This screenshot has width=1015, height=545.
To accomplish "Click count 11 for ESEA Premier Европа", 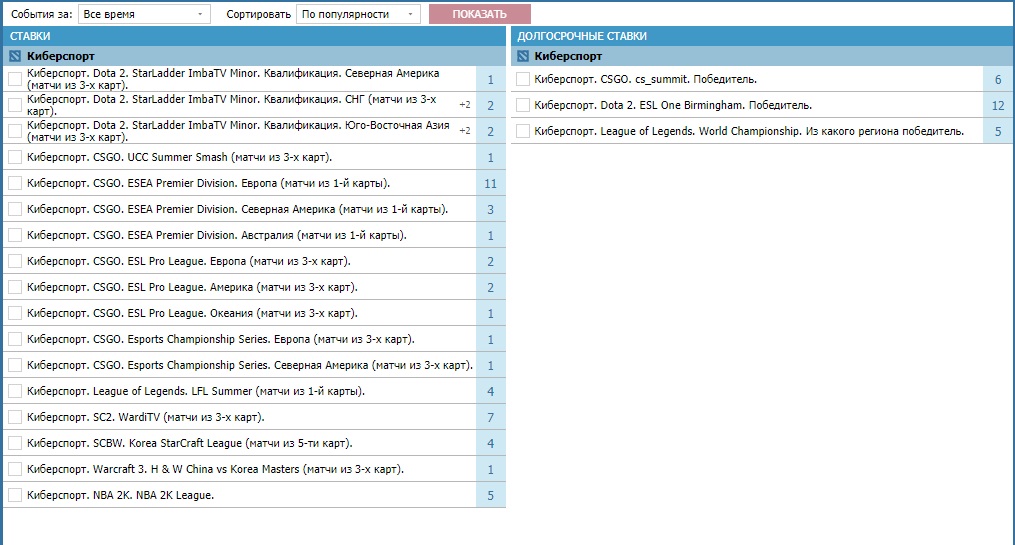I will [491, 183].
